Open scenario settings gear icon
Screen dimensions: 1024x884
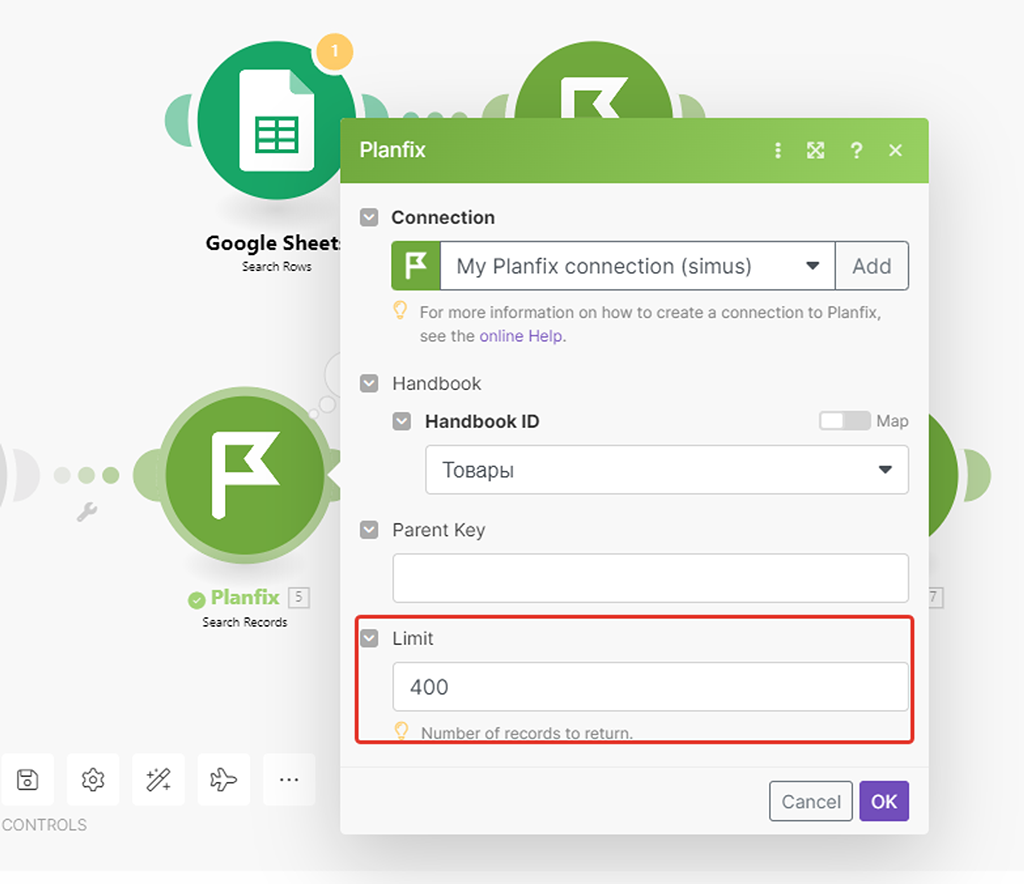(93, 780)
